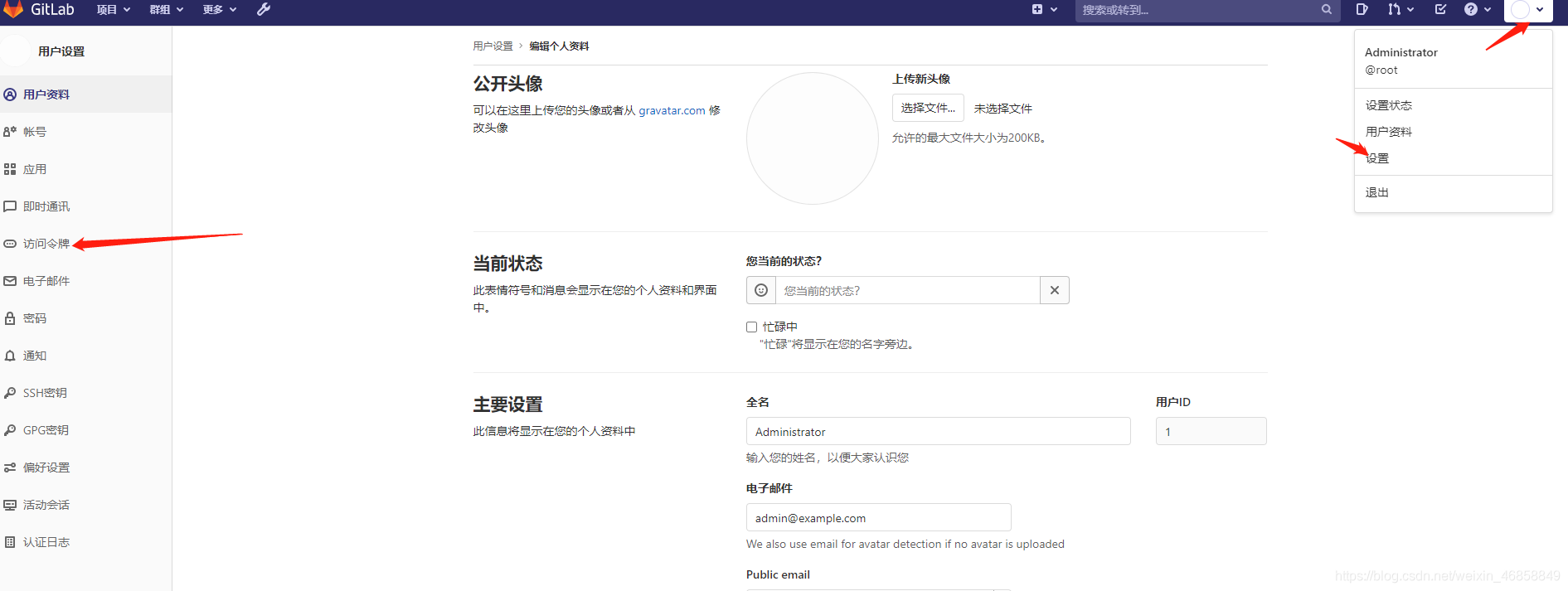
Task: Open 认证日志 in the sidebar
Action: click(x=46, y=542)
